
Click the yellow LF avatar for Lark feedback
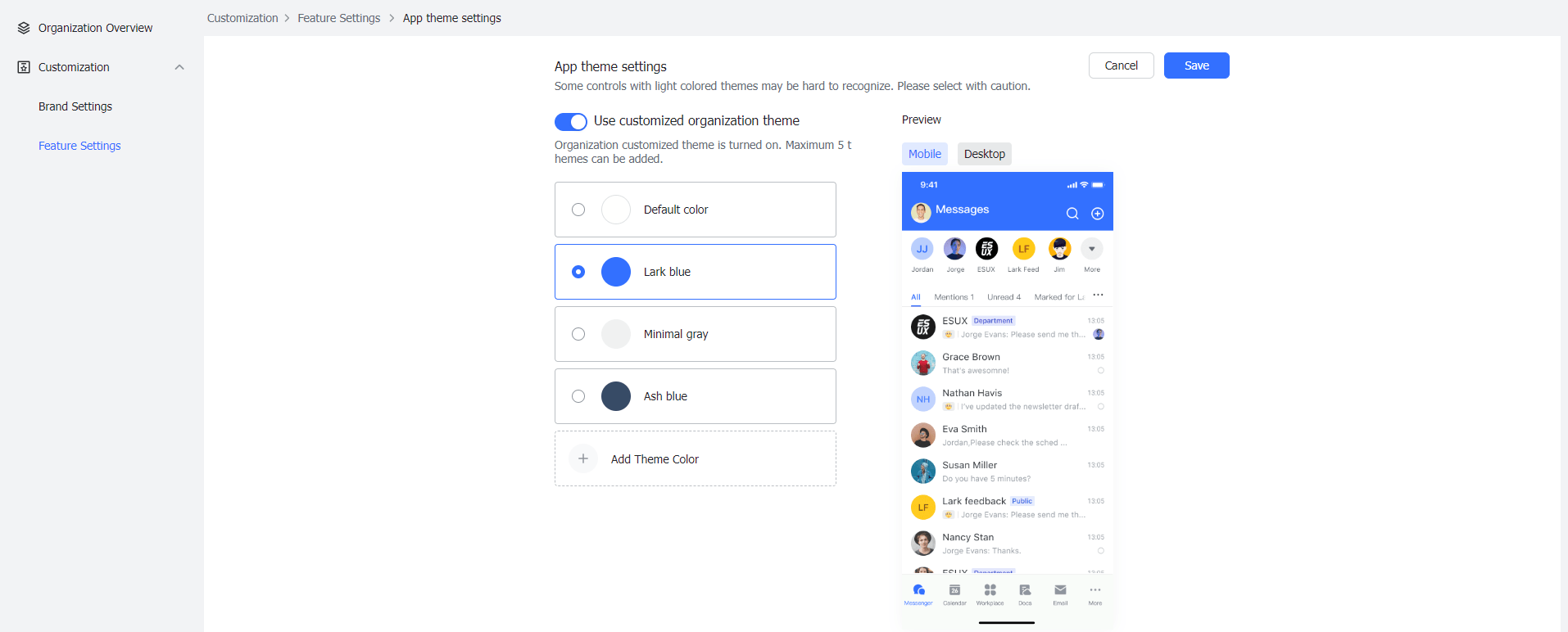(923, 507)
